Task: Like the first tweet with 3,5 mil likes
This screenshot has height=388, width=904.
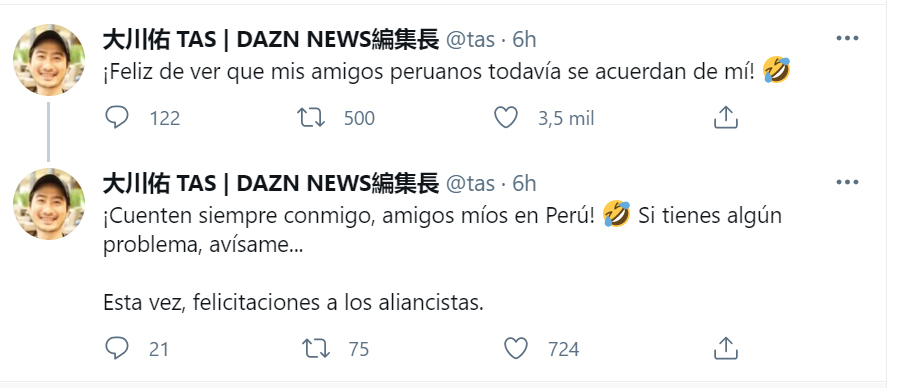Action: 506,118
